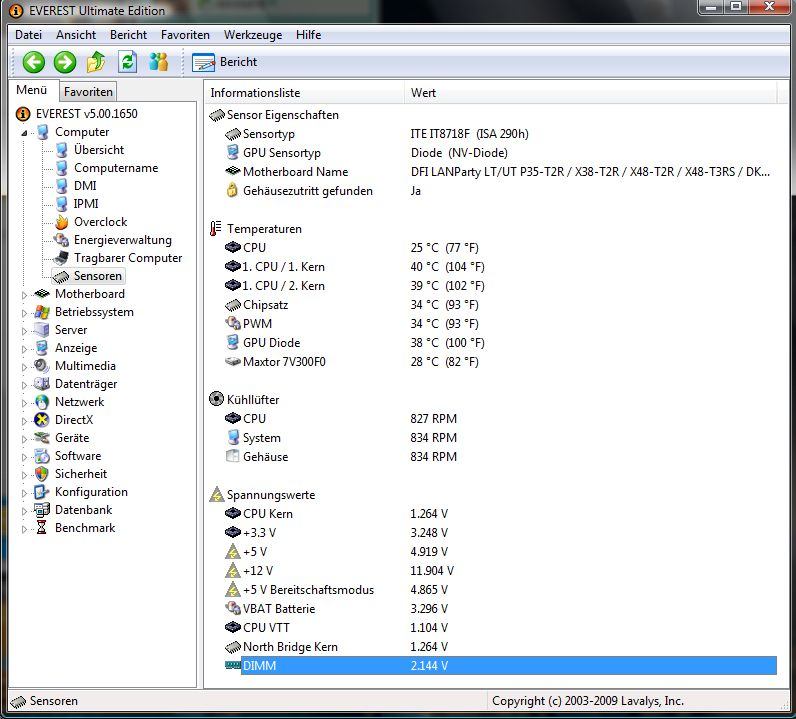
Task: Open the Hilfe menu
Action: click(309, 35)
